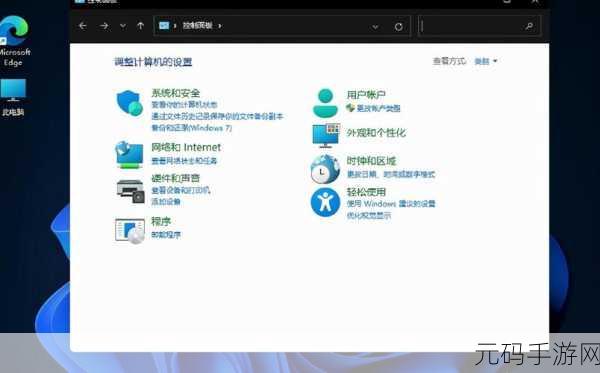The image size is (600, 373).
Task: Open the 程序 heading link
Action: [x=161, y=222]
